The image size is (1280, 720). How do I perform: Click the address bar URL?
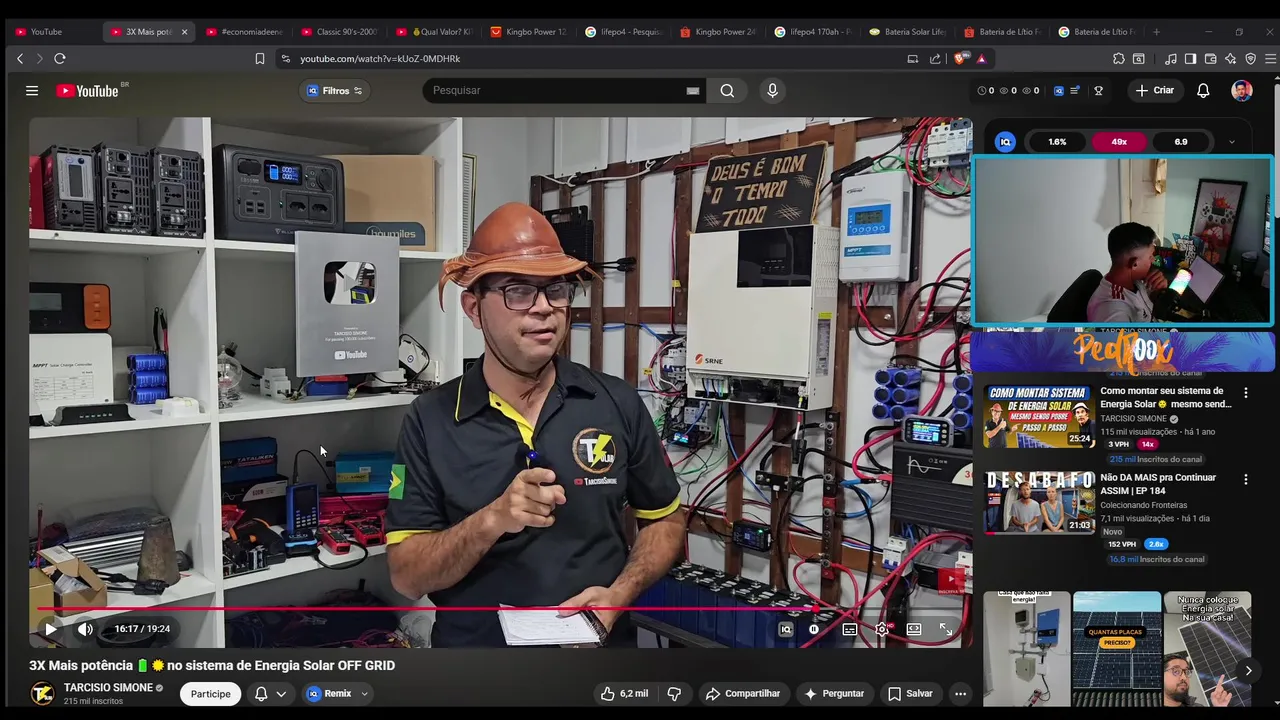click(x=380, y=59)
